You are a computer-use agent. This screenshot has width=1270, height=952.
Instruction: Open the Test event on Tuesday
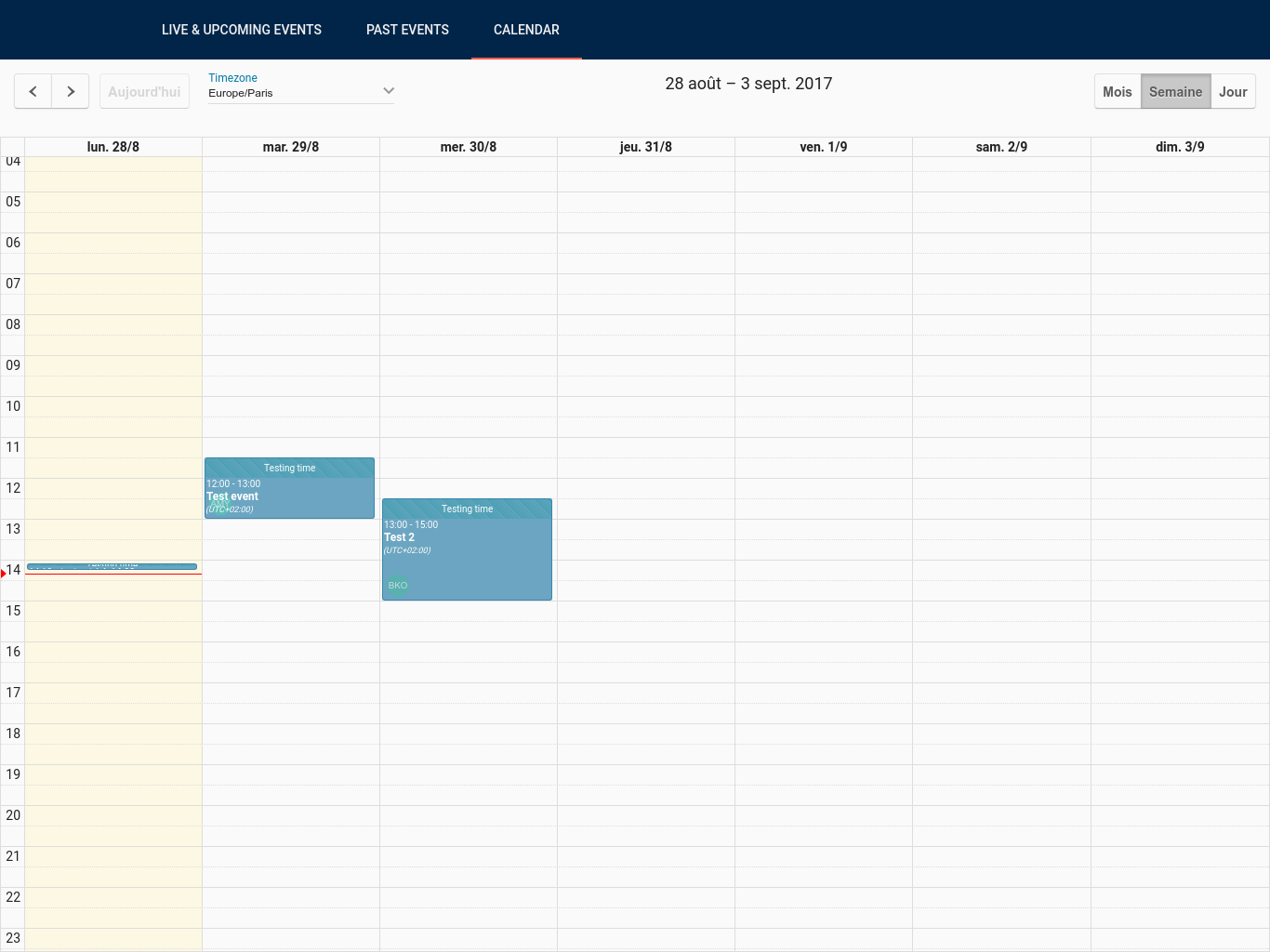tap(289, 493)
